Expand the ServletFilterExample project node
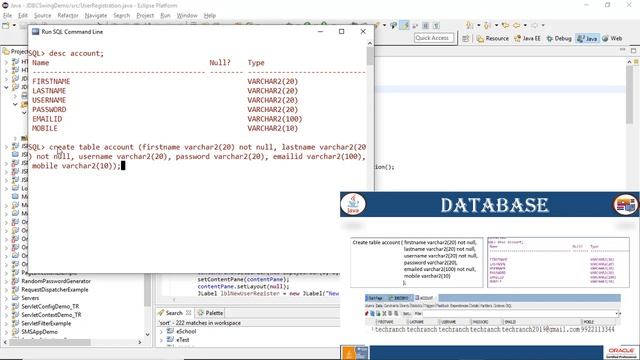 click(6, 323)
